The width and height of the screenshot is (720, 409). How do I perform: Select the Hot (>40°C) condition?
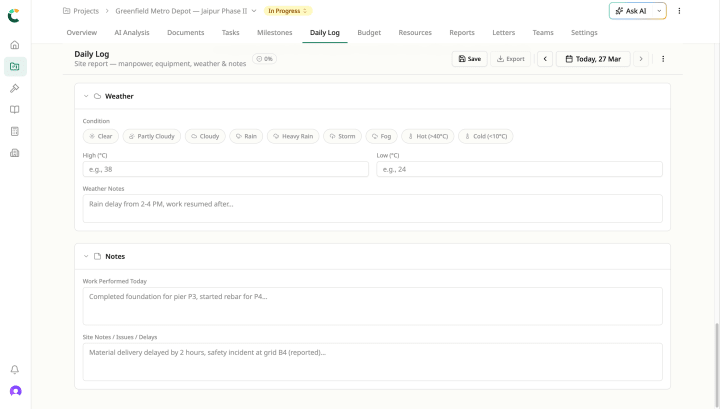[x=428, y=136]
